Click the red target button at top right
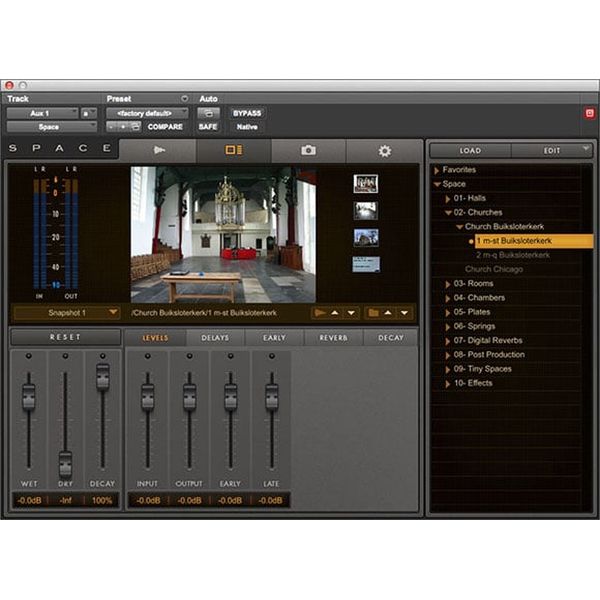600x600 pixels. (590, 113)
